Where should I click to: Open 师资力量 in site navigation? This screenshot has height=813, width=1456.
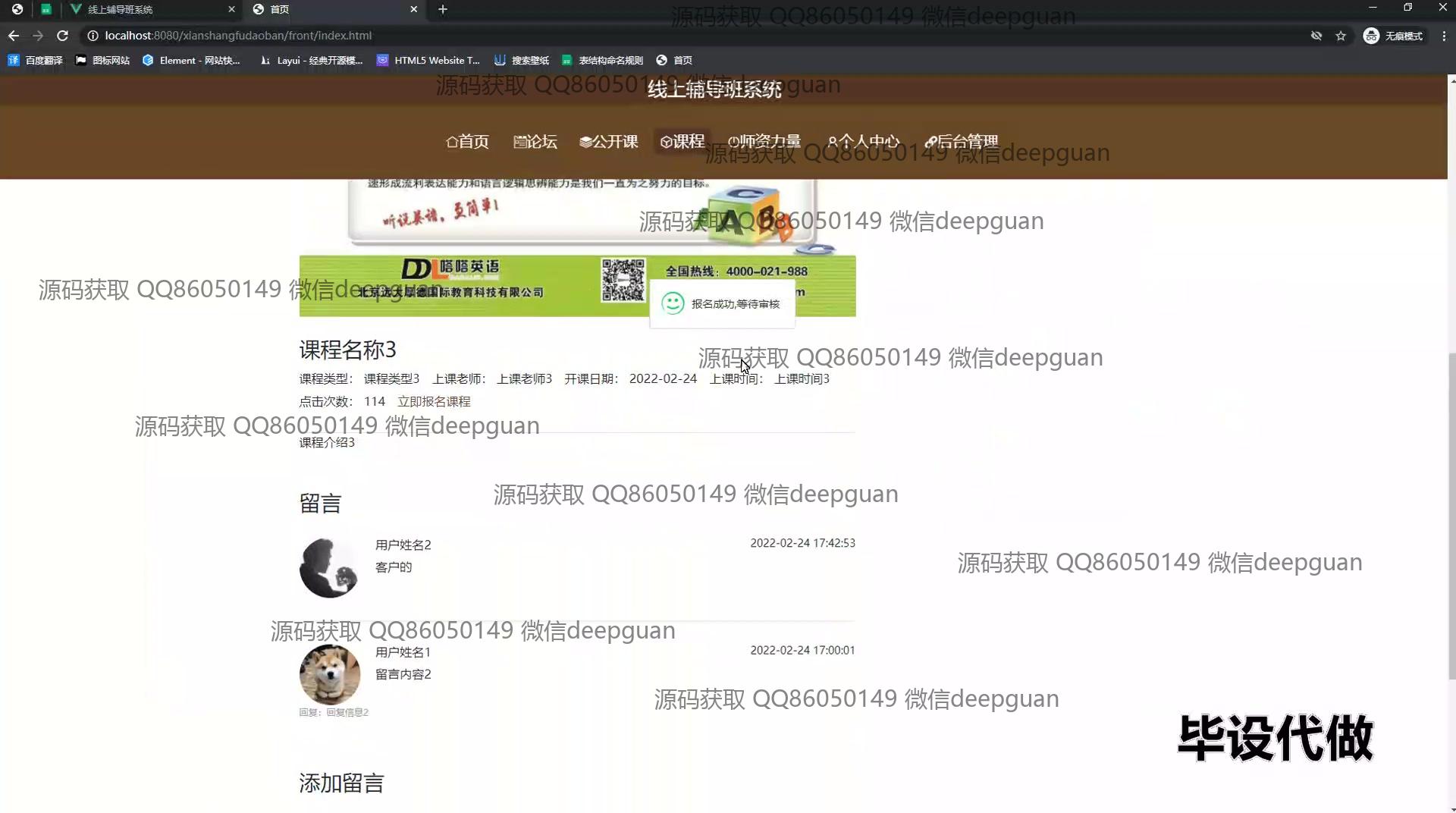(764, 142)
